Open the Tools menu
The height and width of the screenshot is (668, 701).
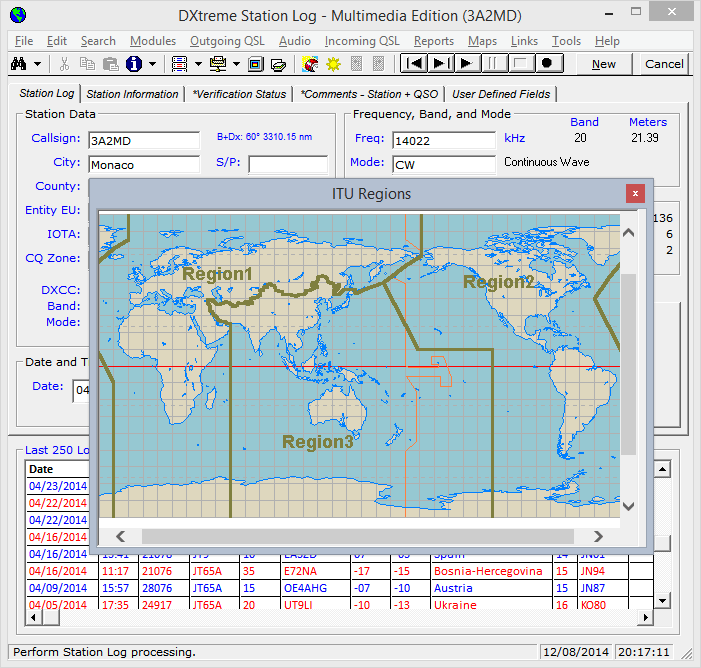point(566,41)
